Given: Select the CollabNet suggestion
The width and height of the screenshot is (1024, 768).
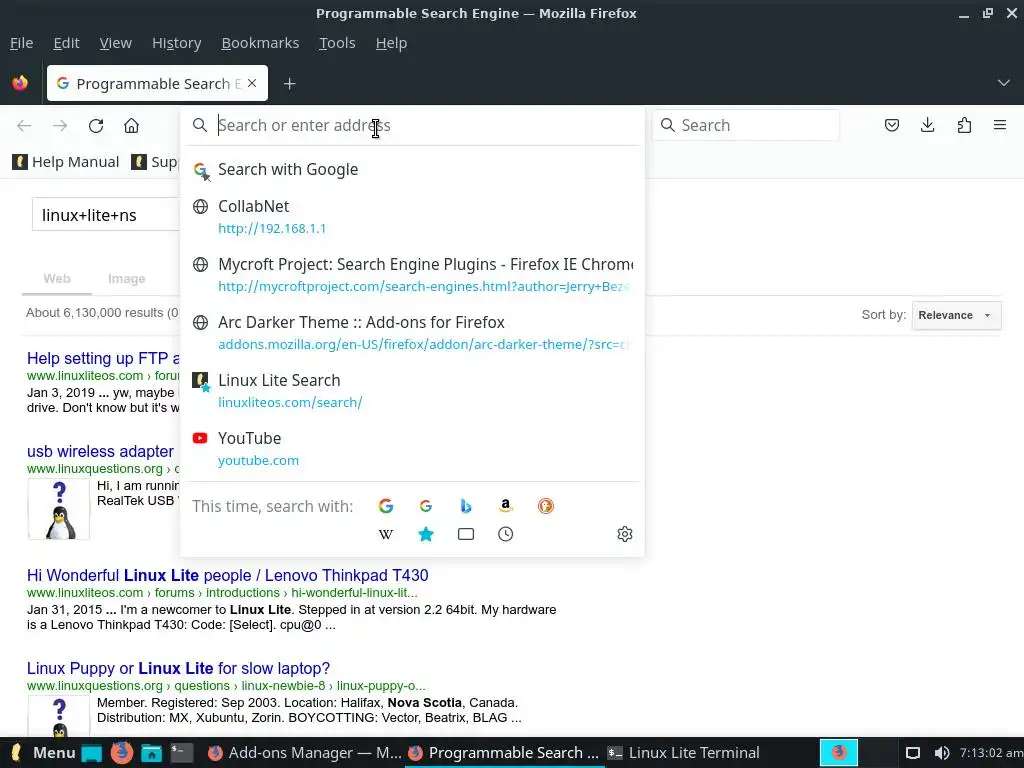Looking at the screenshot, I should [x=412, y=217].
